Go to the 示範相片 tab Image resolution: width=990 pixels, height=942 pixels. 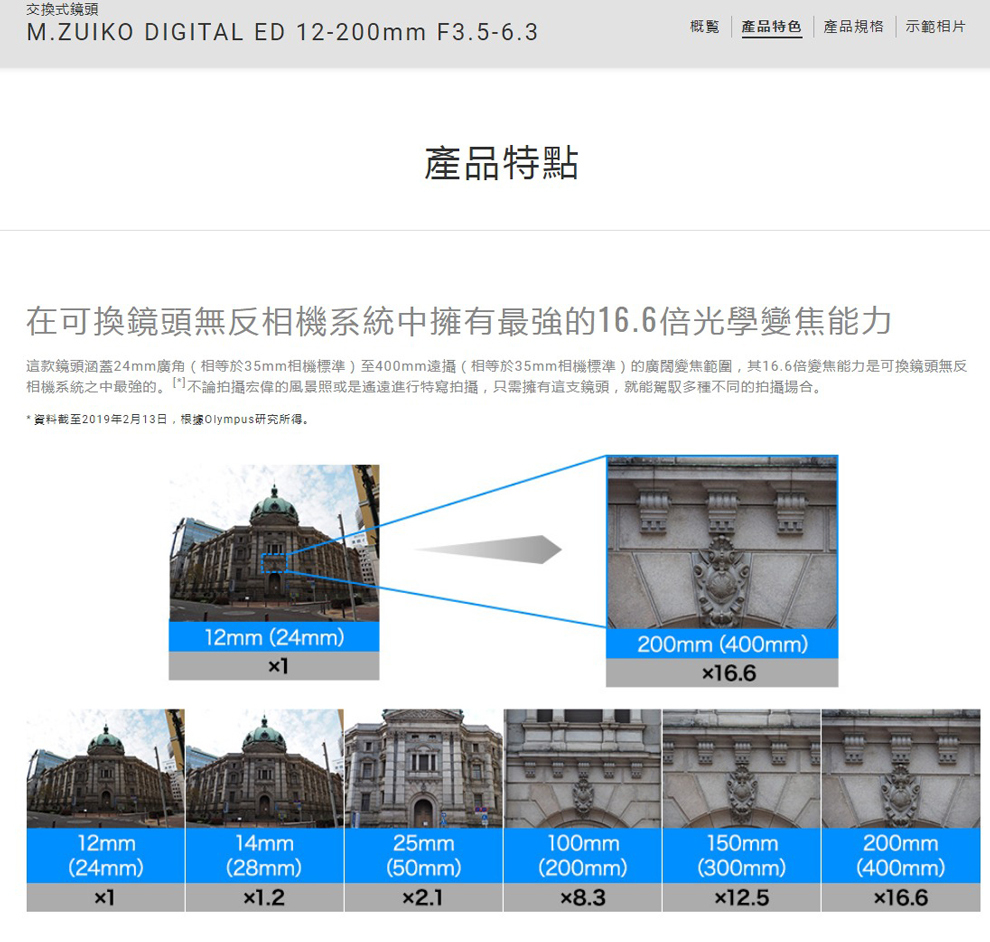point(935,27)
